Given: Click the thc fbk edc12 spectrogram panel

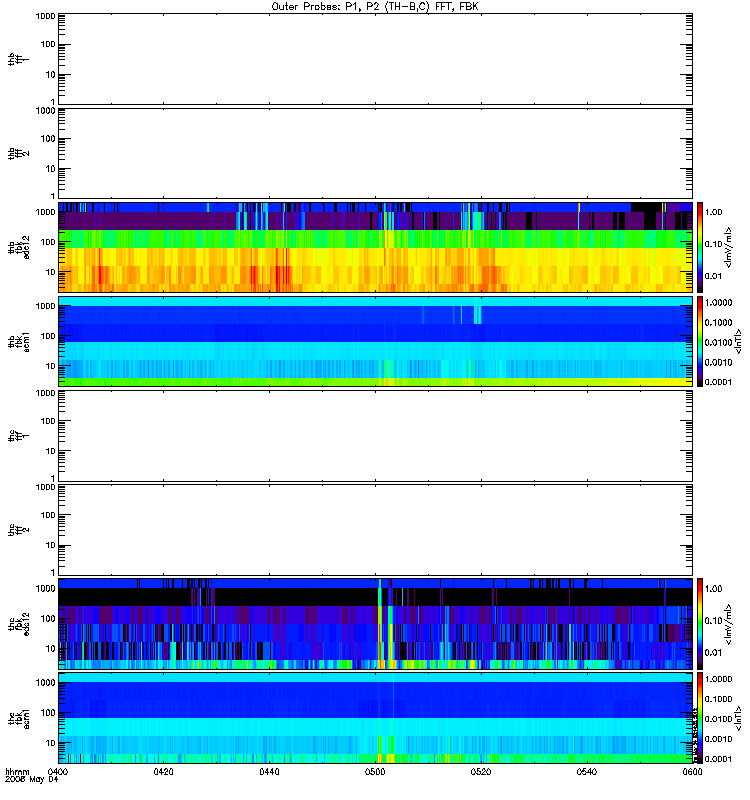Looking at the screenshot, I should 375,624.
